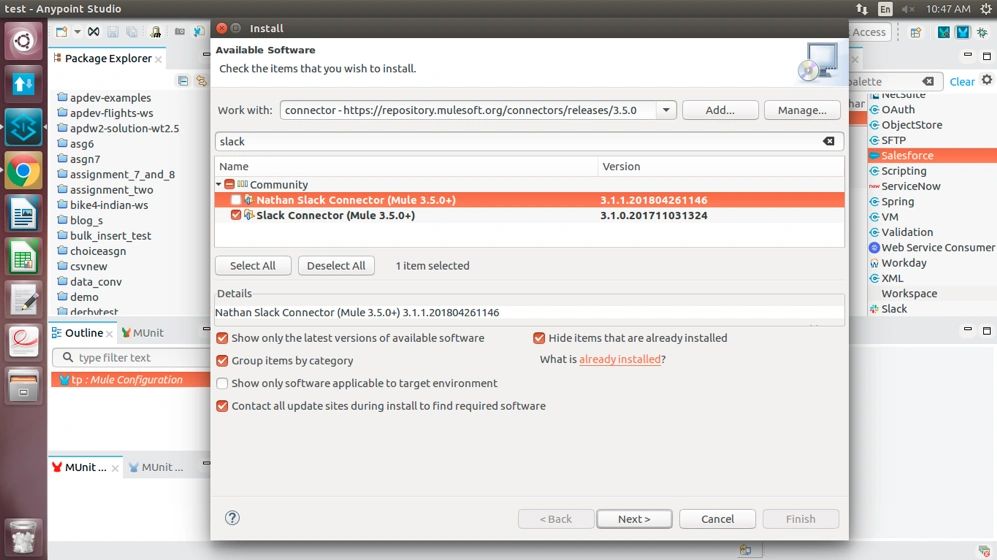Image resolution: width=997 pixels, height=560 pixels.
Task: Collapse the Community category tree arrow
Action: click(x=219, y=184)
